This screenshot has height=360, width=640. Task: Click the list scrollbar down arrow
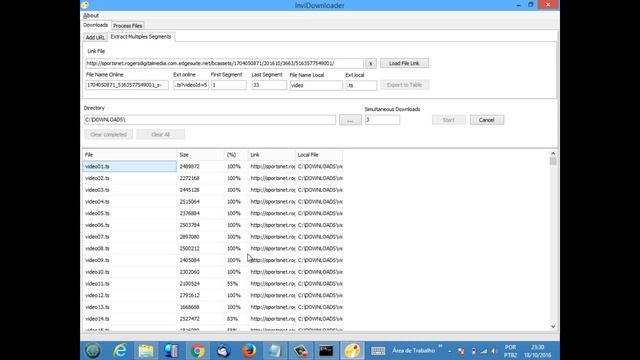(553, 326)
